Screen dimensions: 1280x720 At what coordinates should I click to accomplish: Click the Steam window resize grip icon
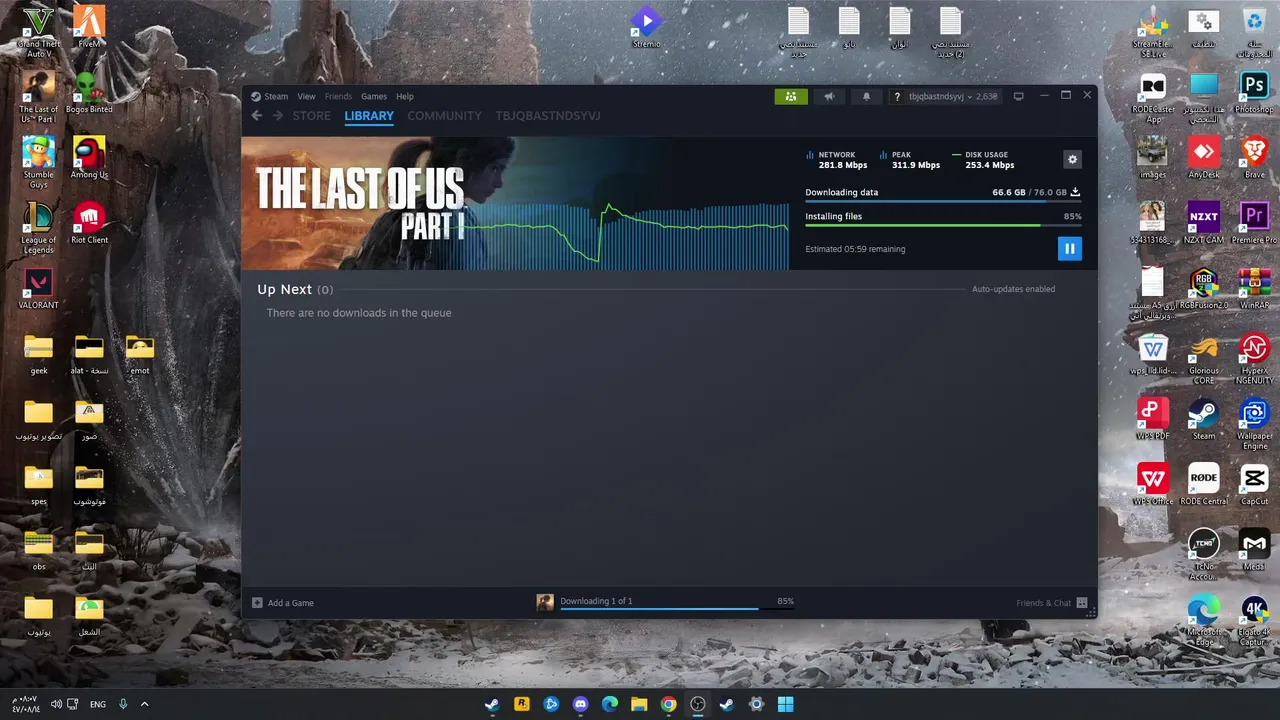coord(1090,611)
